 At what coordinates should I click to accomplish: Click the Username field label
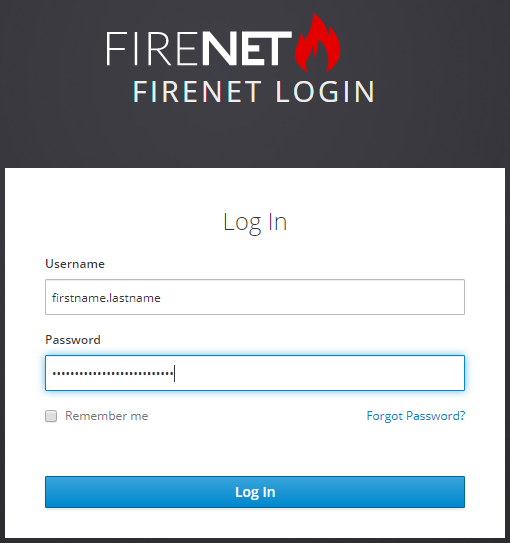(x=75, y=264)
